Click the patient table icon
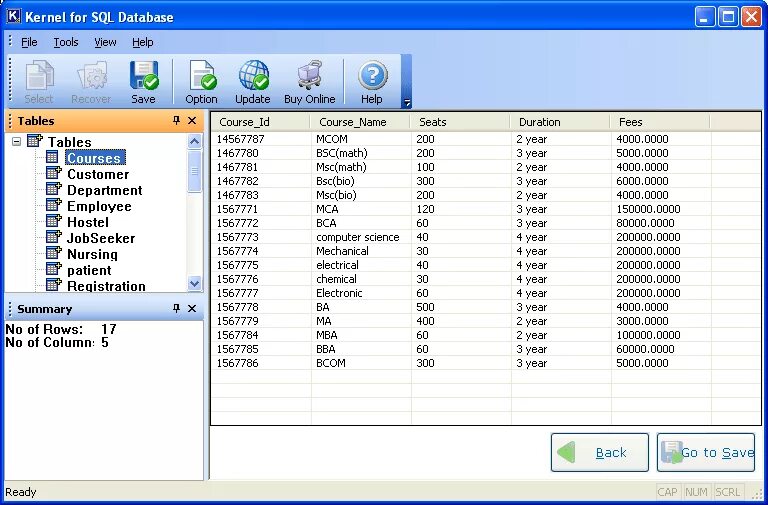Screen dimensions: 768x505 pyautogui.click(x=53, y=269)
